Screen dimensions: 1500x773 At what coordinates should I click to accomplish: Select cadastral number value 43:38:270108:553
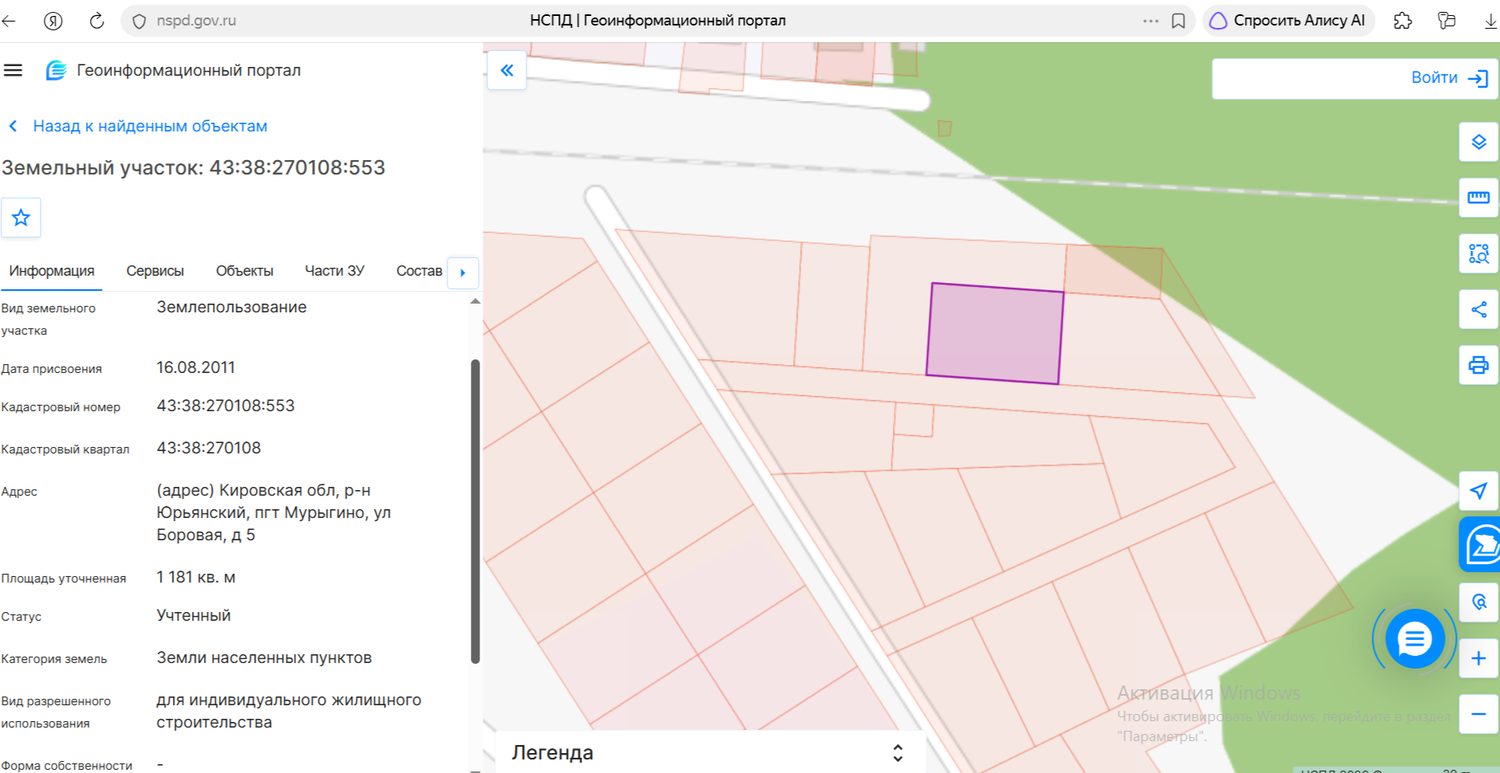click(x=226, y=406)
